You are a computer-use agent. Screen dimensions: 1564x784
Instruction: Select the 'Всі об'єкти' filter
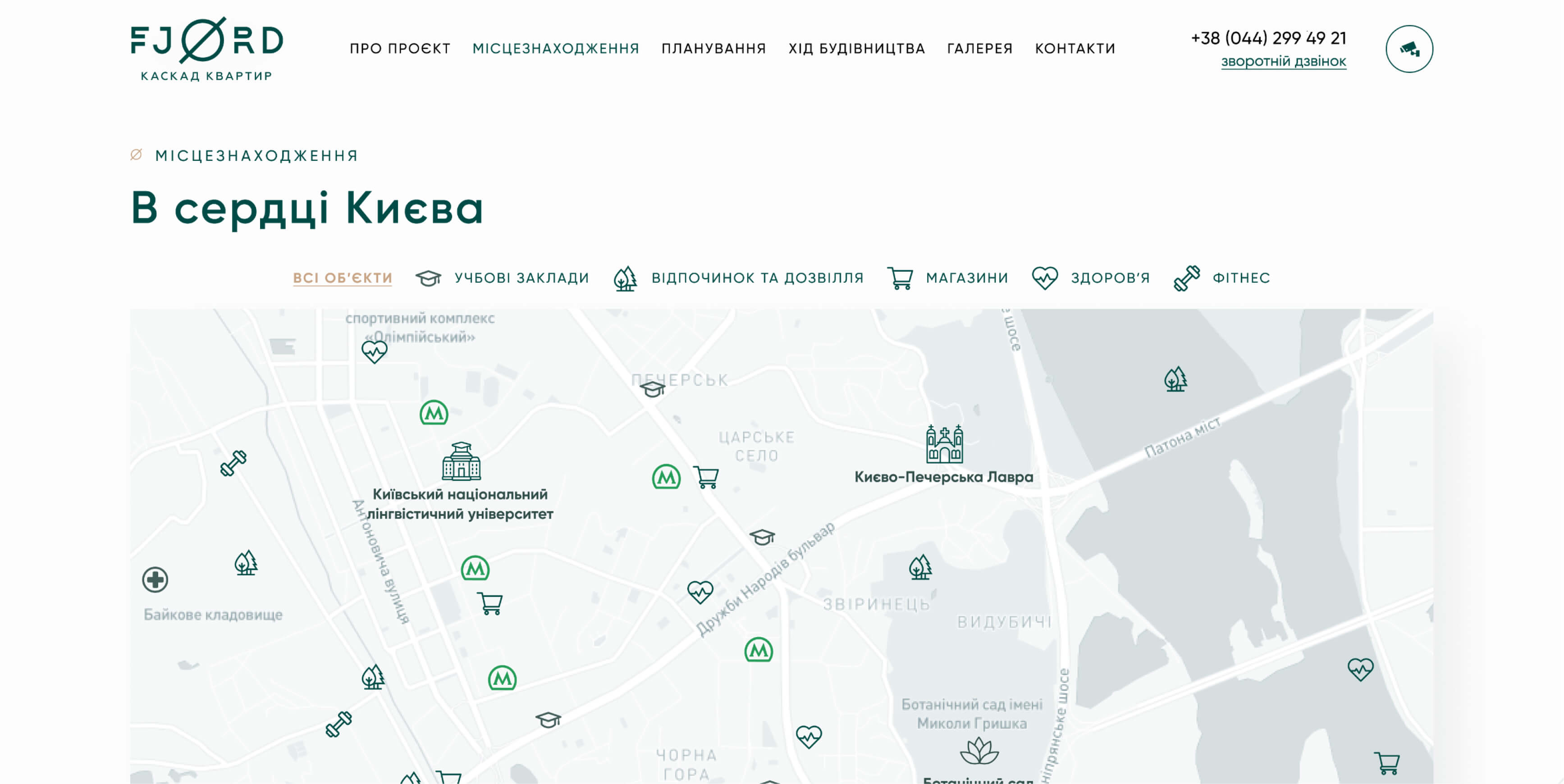point(343,278)
